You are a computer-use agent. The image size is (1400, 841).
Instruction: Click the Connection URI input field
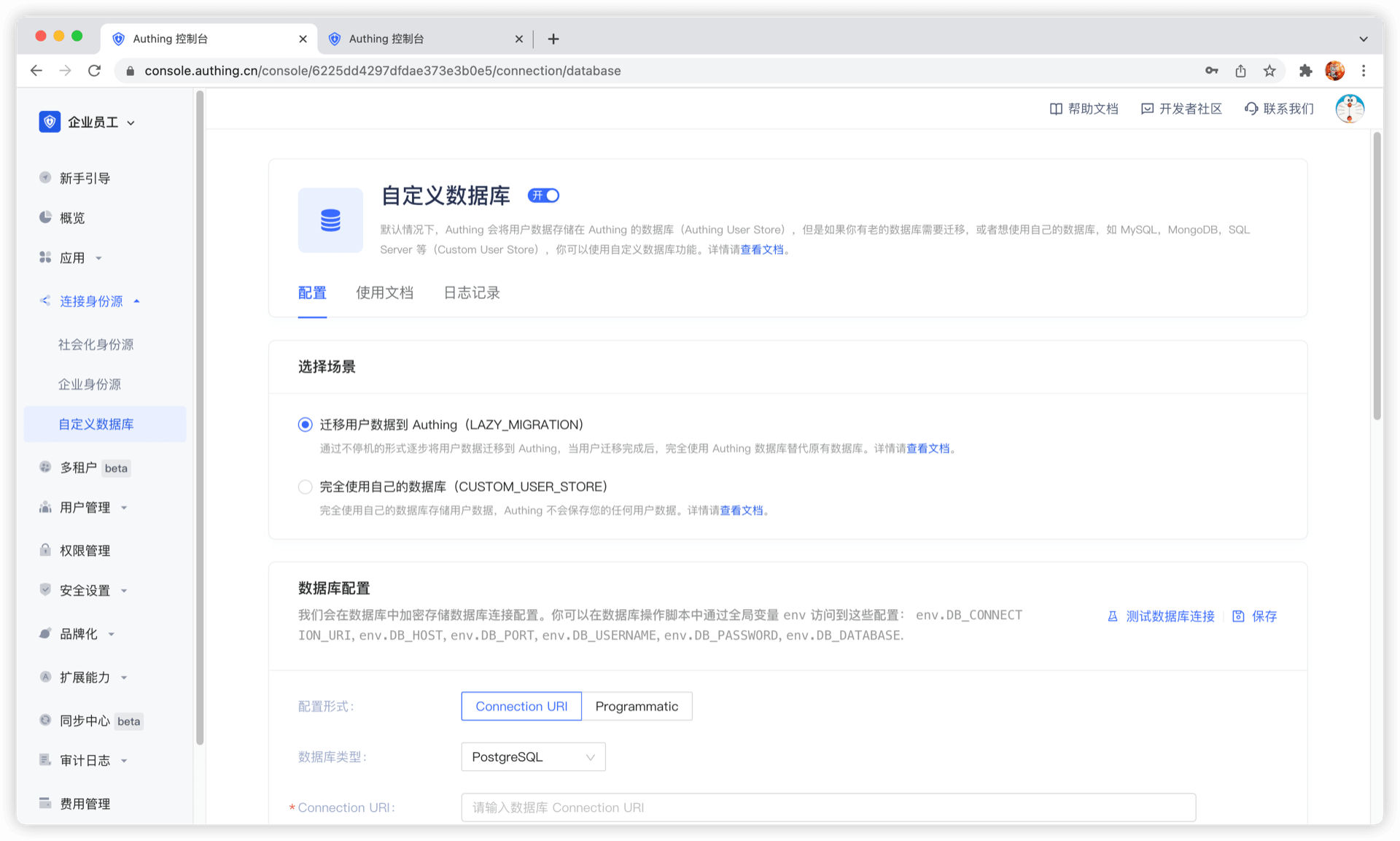[828, 807]
